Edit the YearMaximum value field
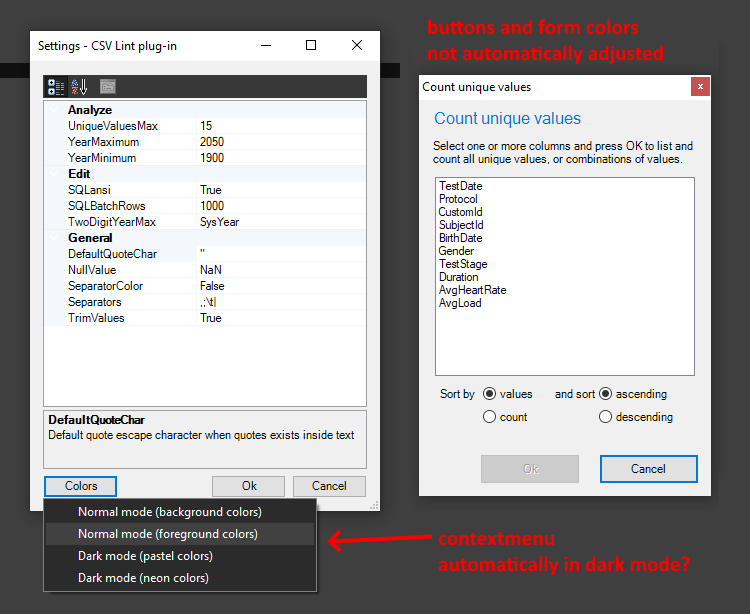Image resolution: width=750 pixels, height=614 pixels. pyautogui.click(x=280, y=142)
